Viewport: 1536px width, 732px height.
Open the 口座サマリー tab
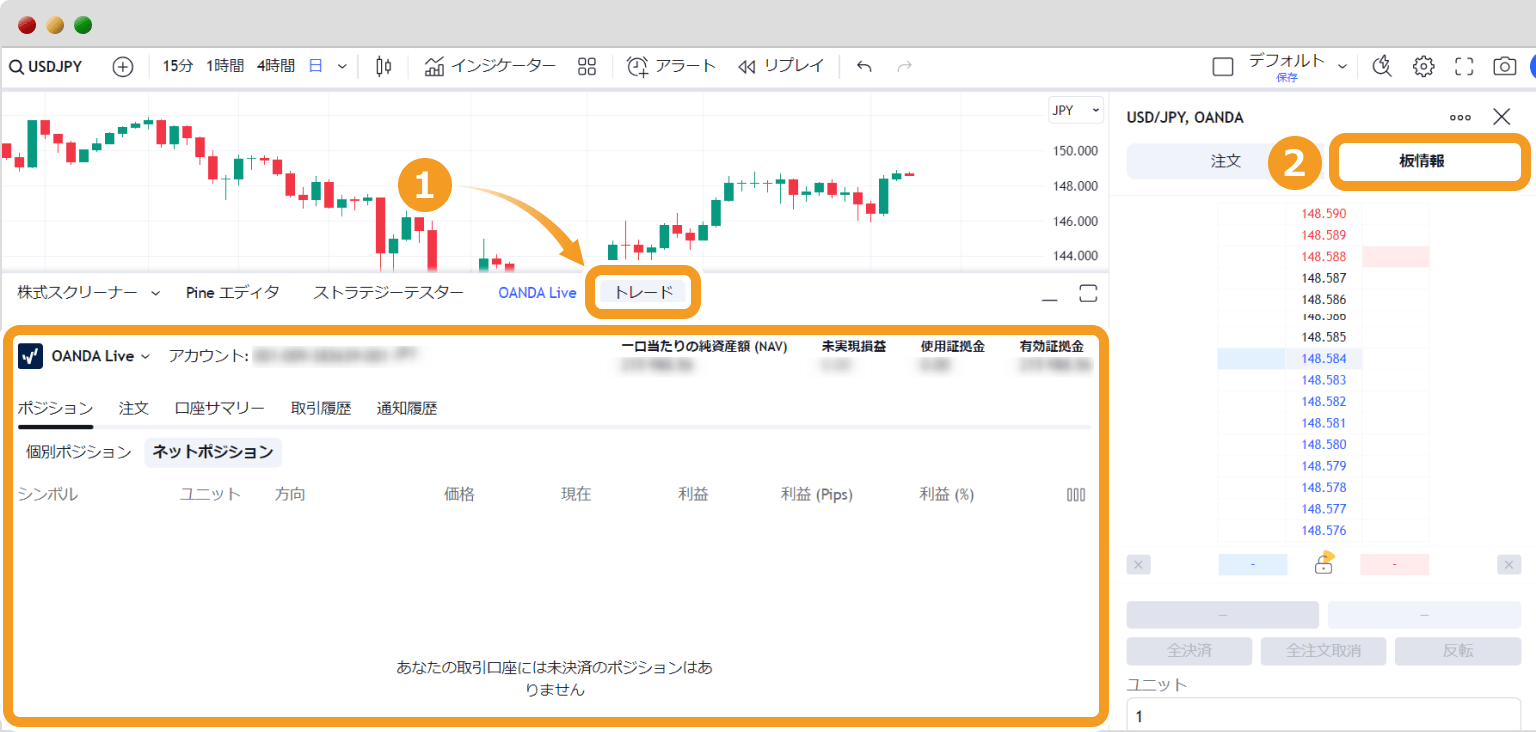point(220,408)
